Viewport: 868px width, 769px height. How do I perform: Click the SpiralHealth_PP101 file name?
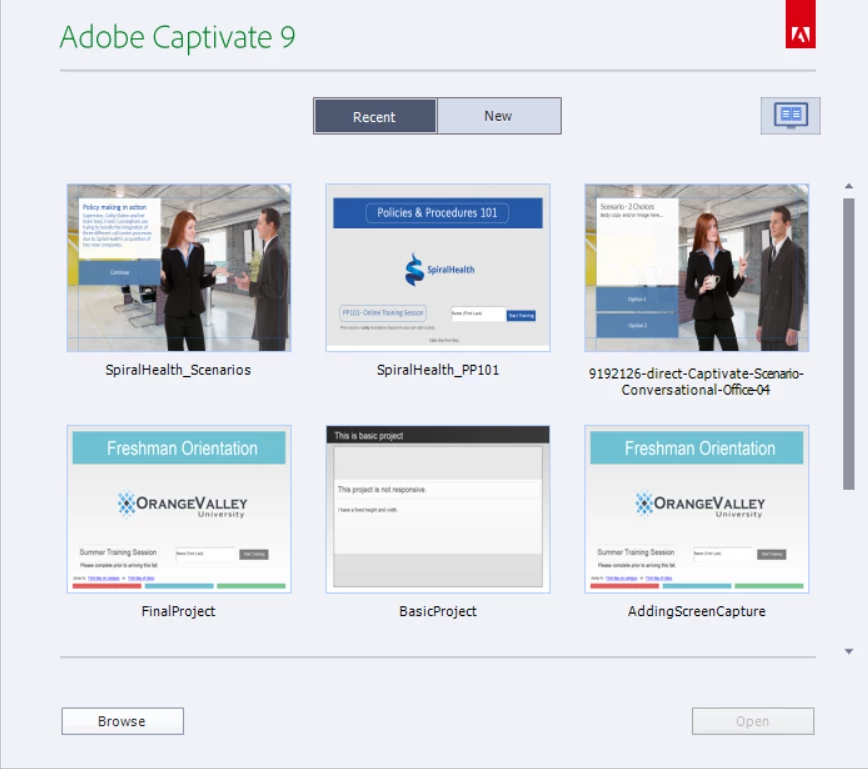coord(438,370)
